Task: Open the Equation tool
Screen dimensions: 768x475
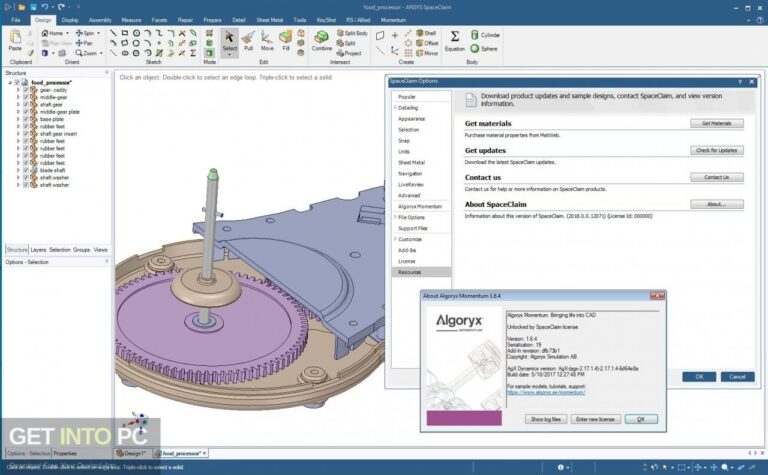Action: coord(455,41)
